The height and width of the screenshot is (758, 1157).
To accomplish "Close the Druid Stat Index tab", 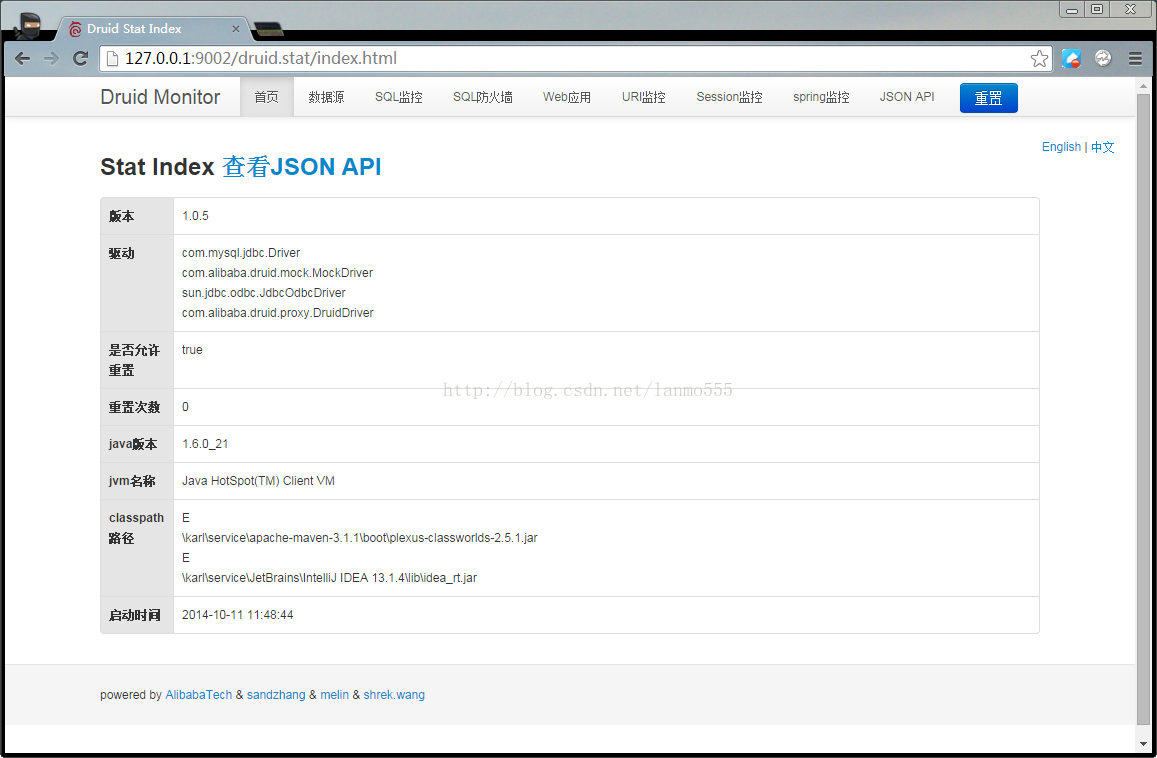I will [x=235, y=29].
